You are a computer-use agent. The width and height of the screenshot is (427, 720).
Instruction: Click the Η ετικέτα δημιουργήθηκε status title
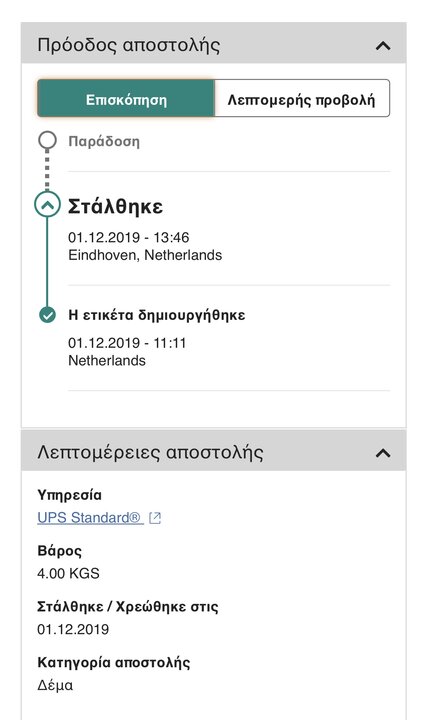(157, 315)
